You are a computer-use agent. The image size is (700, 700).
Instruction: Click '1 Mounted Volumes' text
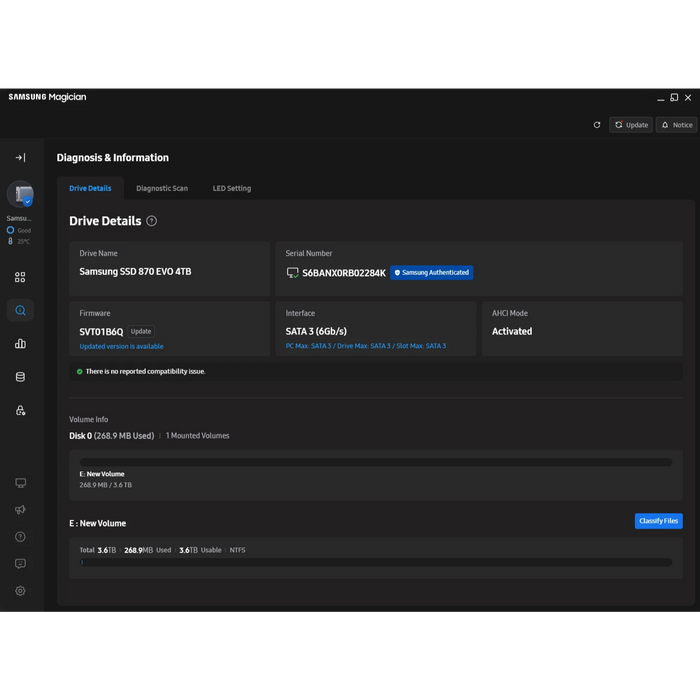click(x=197, y=436)
